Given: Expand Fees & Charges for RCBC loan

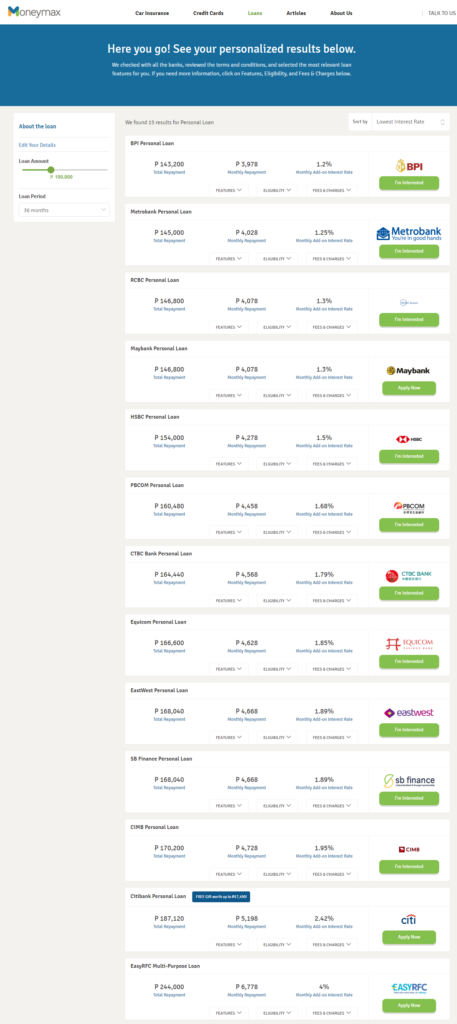Looking at the screenshot, I should pyautogui.click(x=331, y=327).
